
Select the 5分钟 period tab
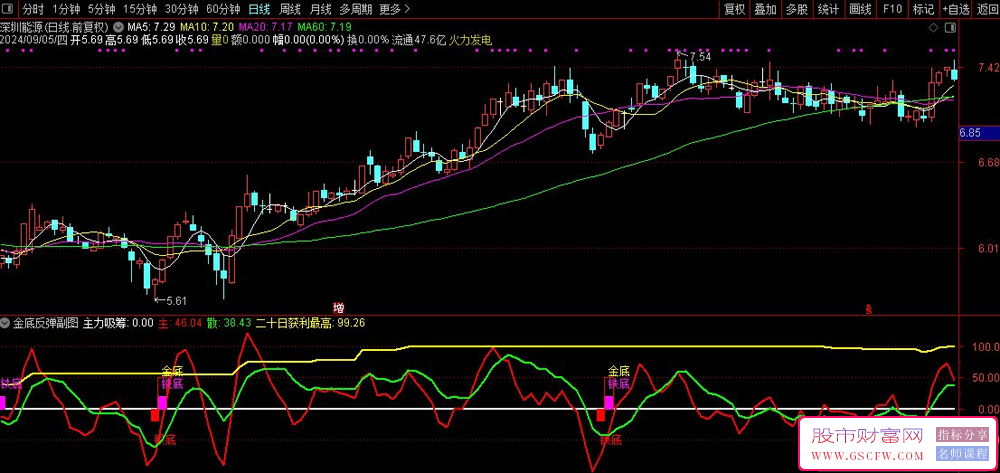click(x=101, y=9)
